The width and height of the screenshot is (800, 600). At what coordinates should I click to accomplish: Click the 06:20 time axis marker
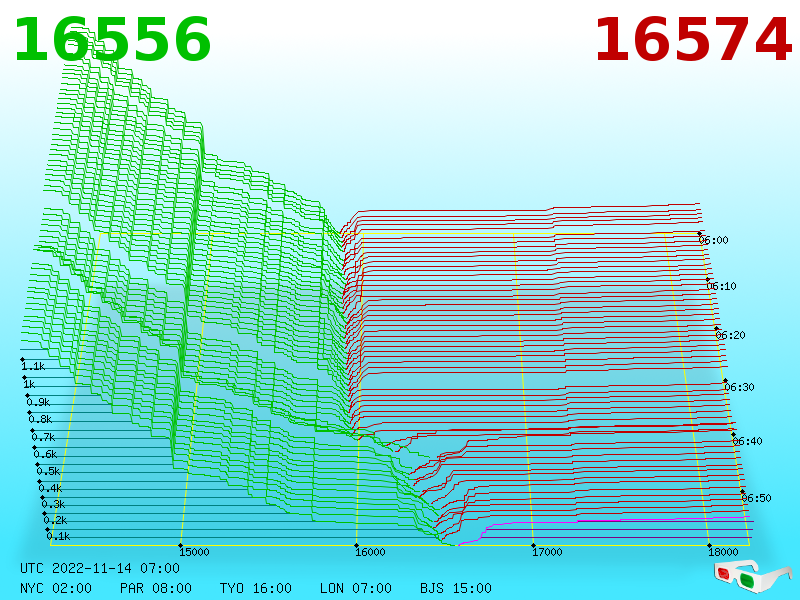coord(731,335)
